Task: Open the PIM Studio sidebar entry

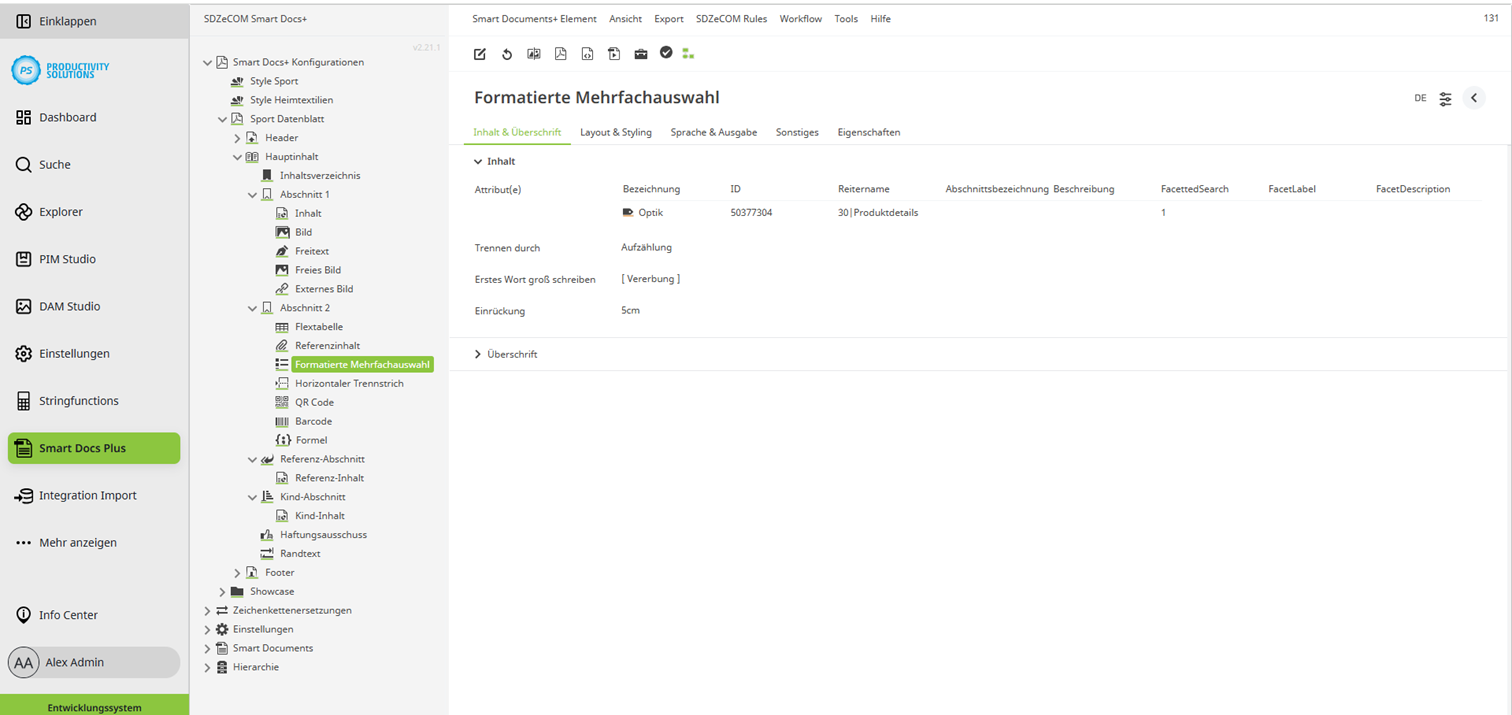Action: (67, 258)
